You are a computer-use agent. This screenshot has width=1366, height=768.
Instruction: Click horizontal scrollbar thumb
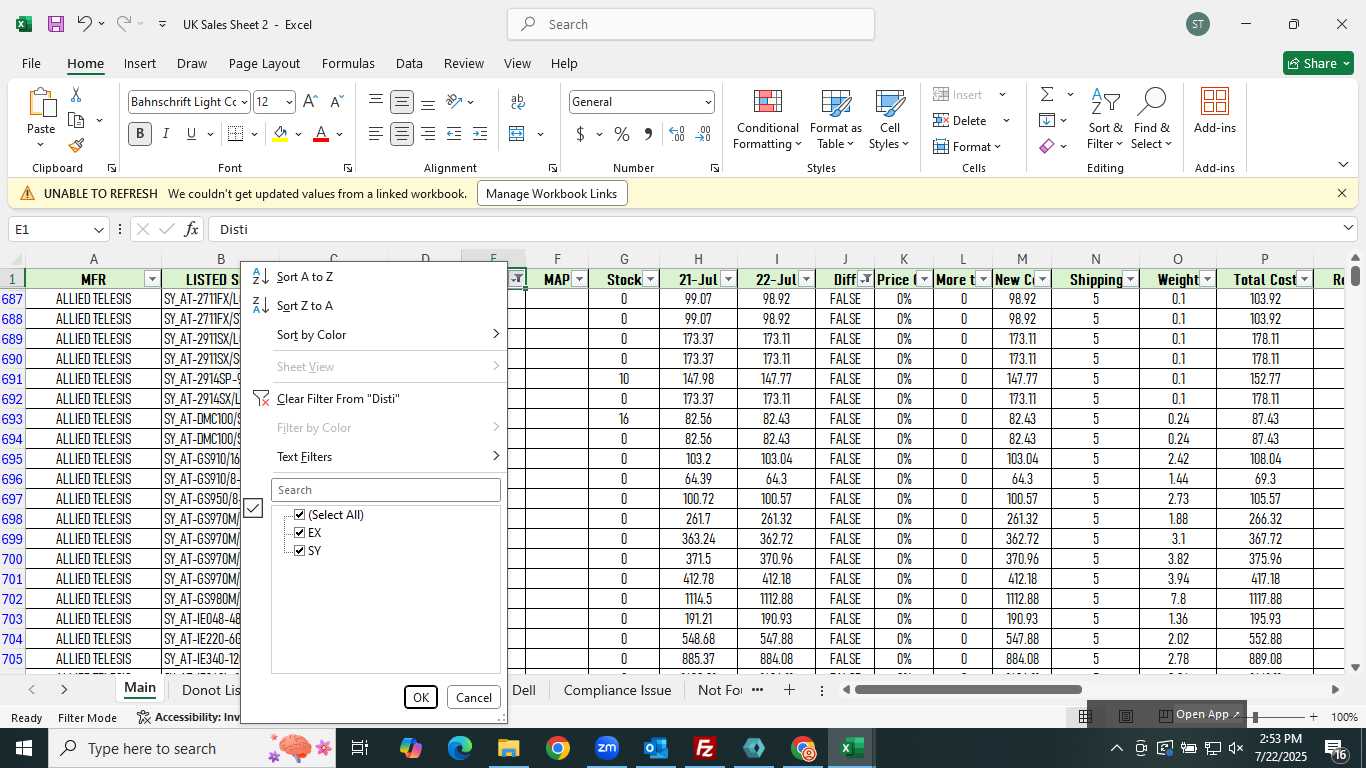(968, 689)
